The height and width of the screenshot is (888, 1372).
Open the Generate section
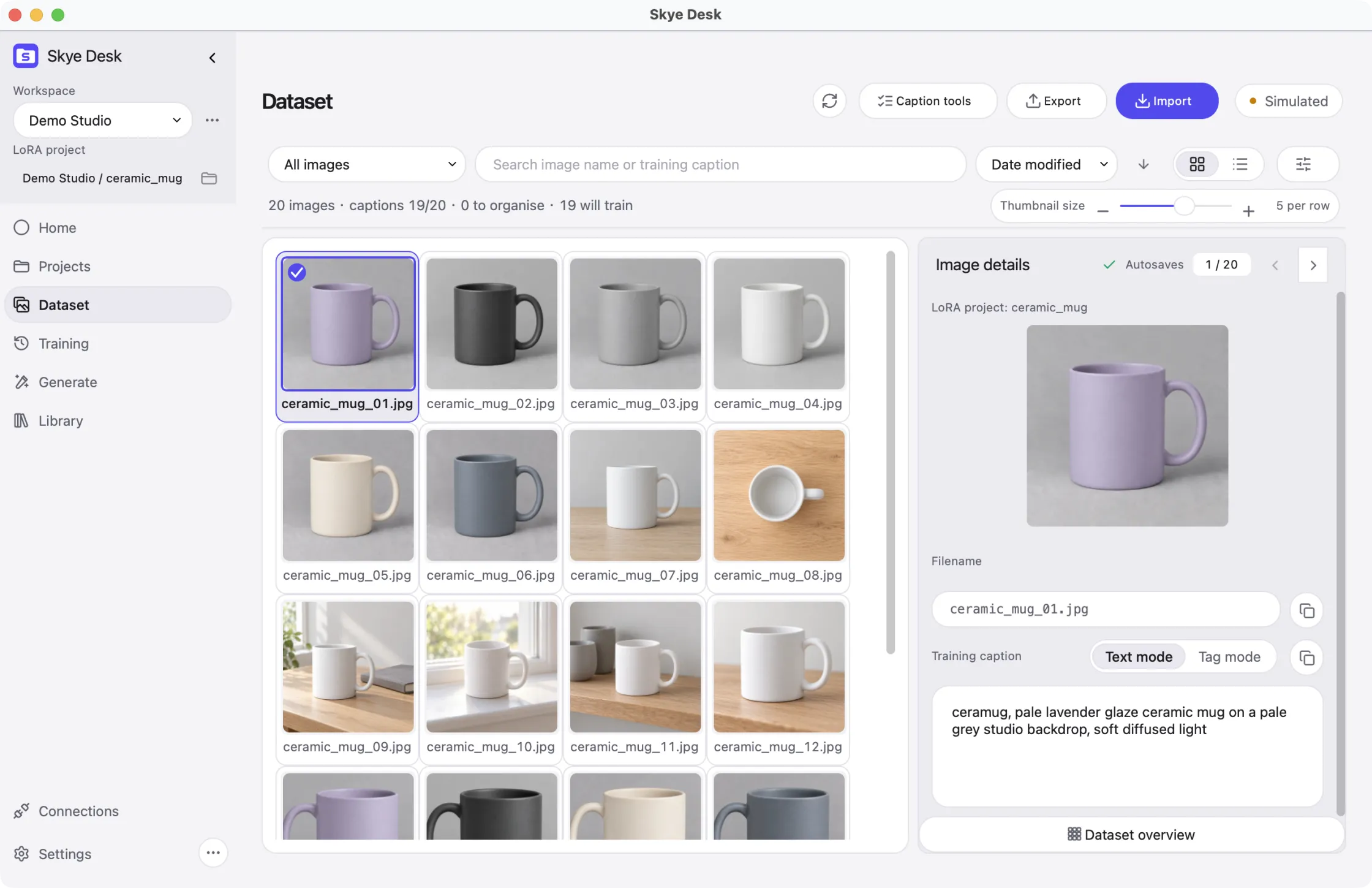[117, 382]
